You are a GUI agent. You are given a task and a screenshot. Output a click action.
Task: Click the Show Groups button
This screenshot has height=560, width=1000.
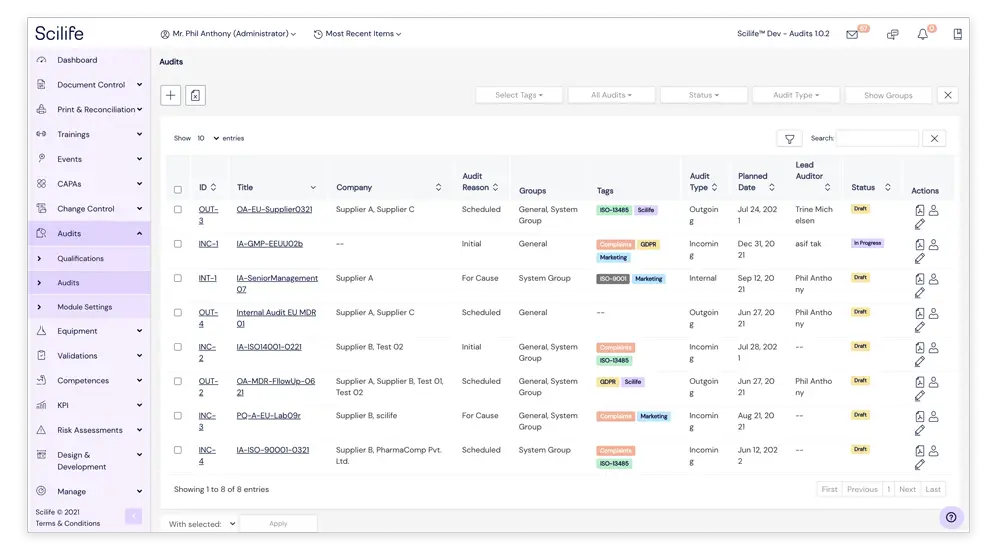[x=888, y=95]
